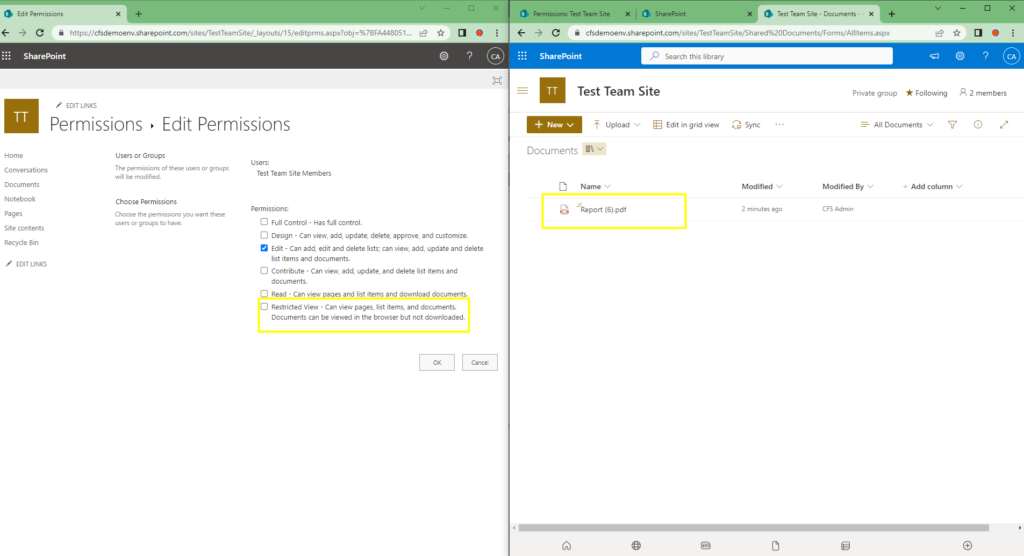Click Edit in grid view
1024x556 pixels.
[x=686, y=125]
